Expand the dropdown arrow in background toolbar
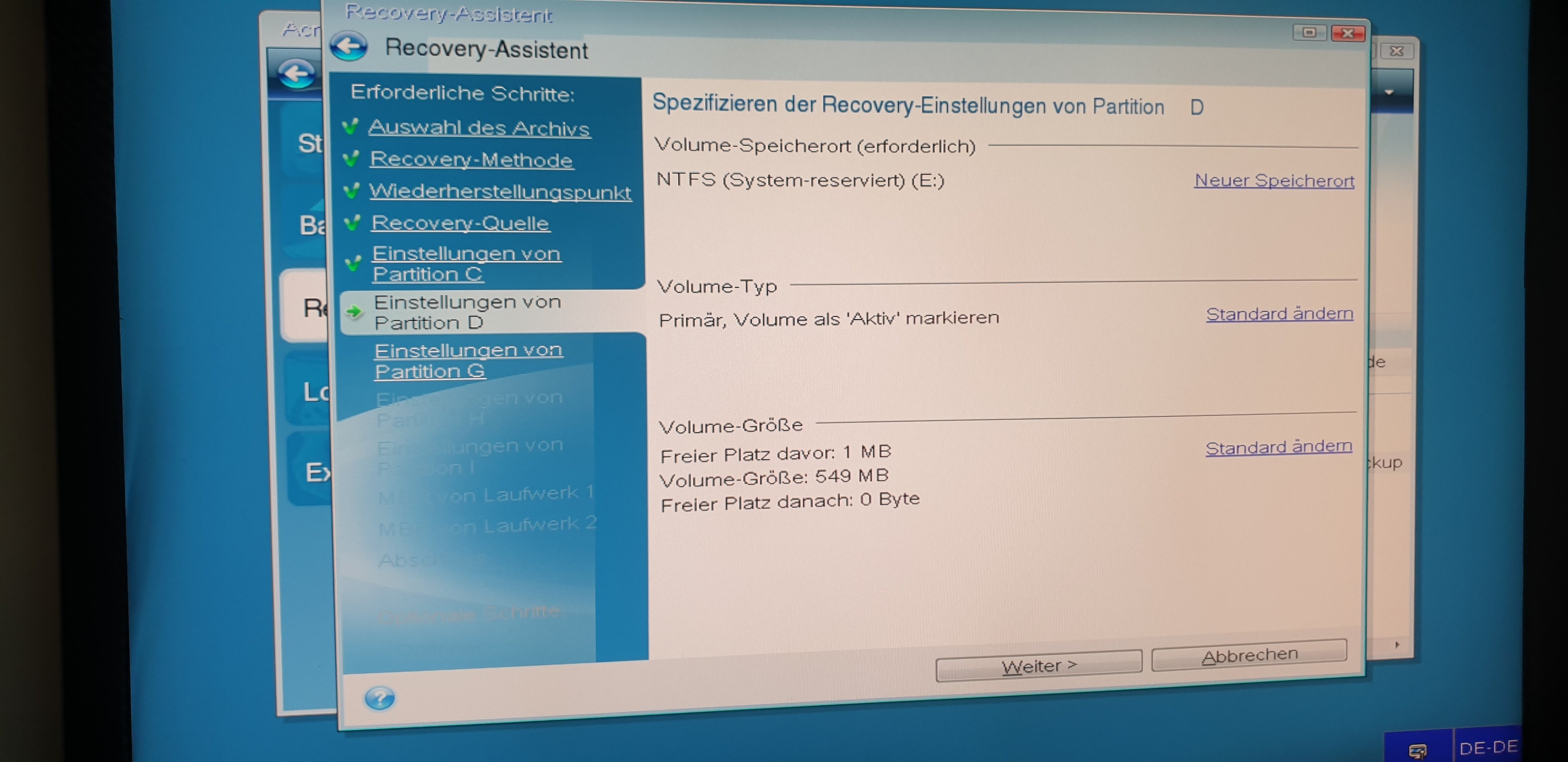1568x762 pixels. click(1389, 93)
